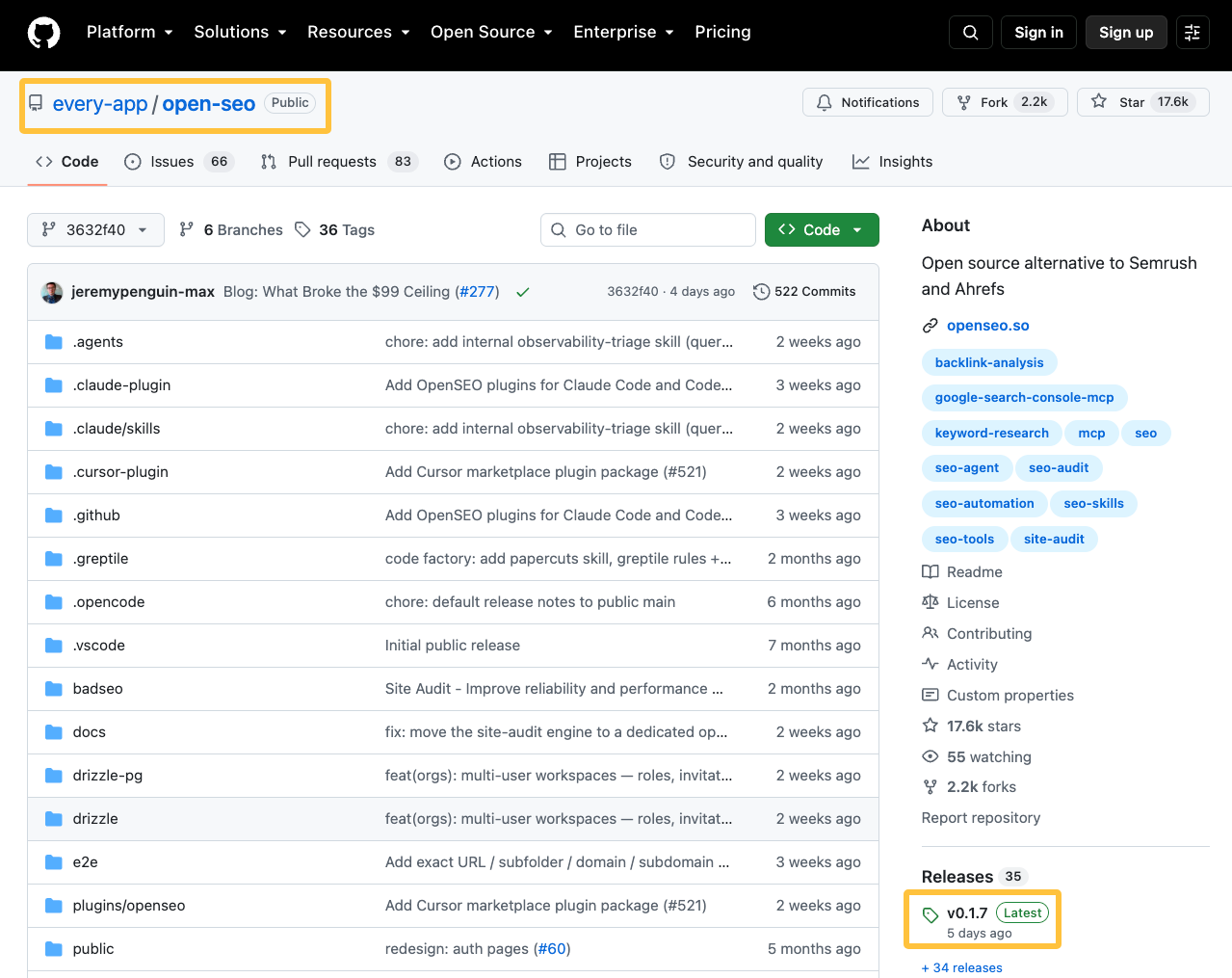
Task: Expand the Platform menu
Action: (x=130, y=32)
